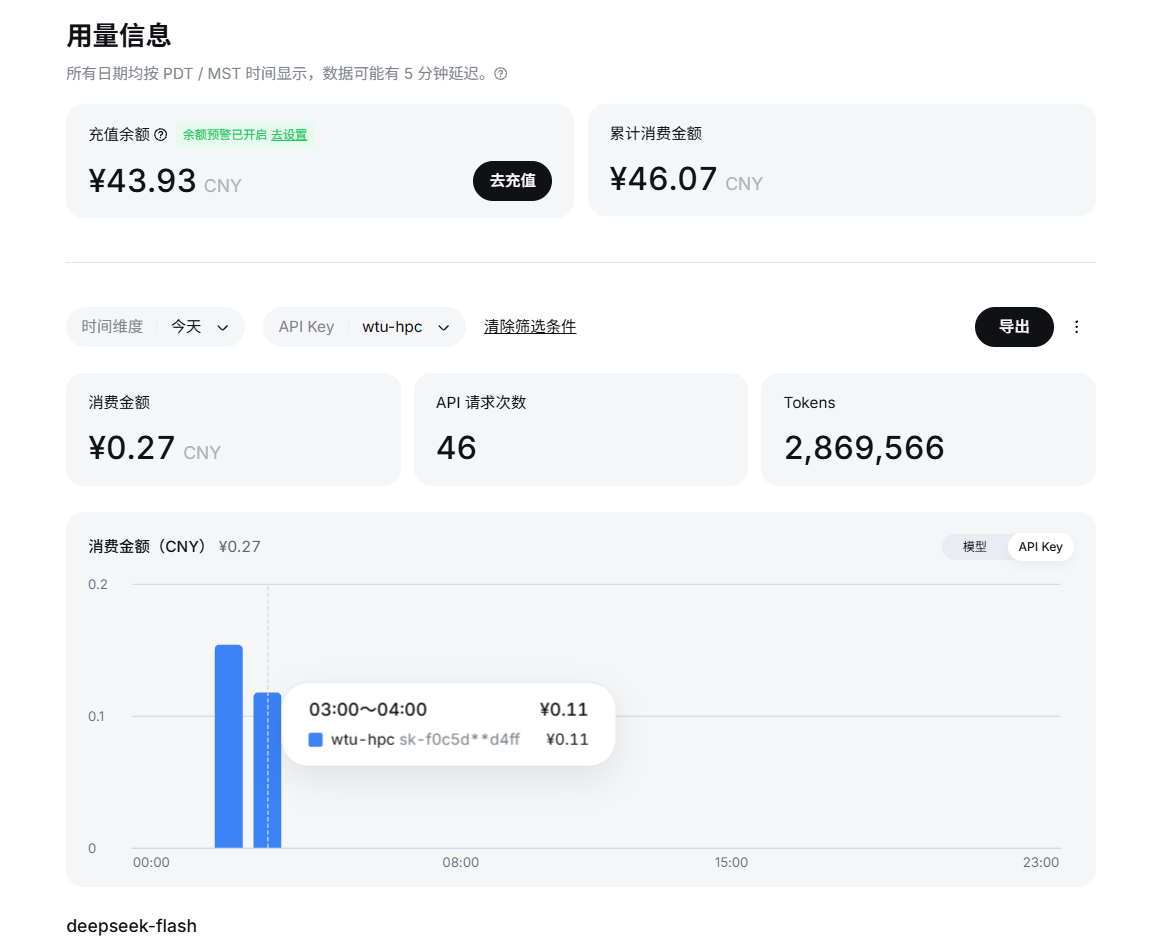Click the deepseek-flash model name

132,926
